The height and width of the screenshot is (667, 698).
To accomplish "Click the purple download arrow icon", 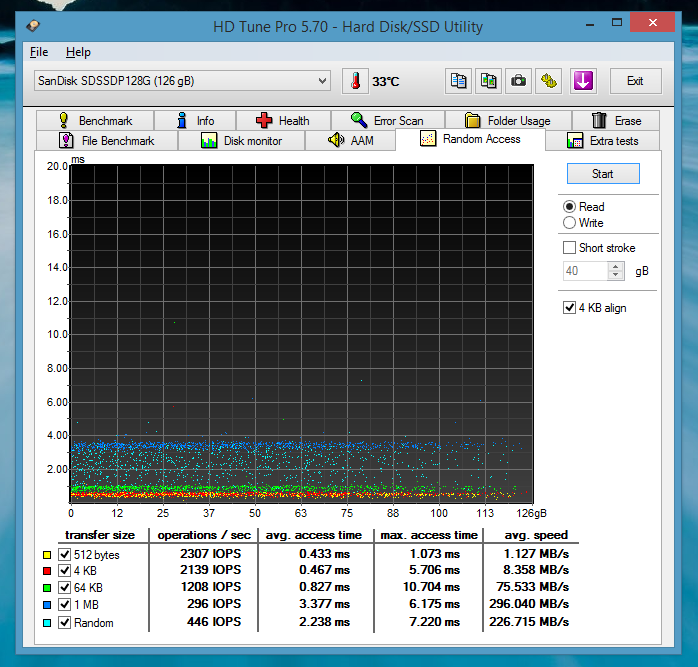I will 583,81.
